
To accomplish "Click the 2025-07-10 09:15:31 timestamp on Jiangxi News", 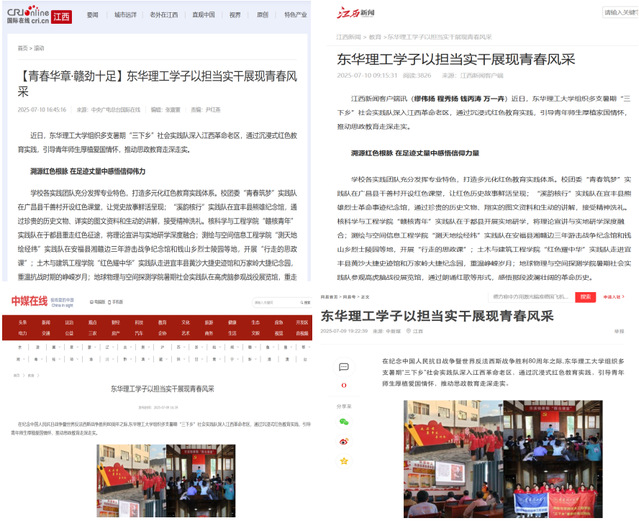I will 367,75.
